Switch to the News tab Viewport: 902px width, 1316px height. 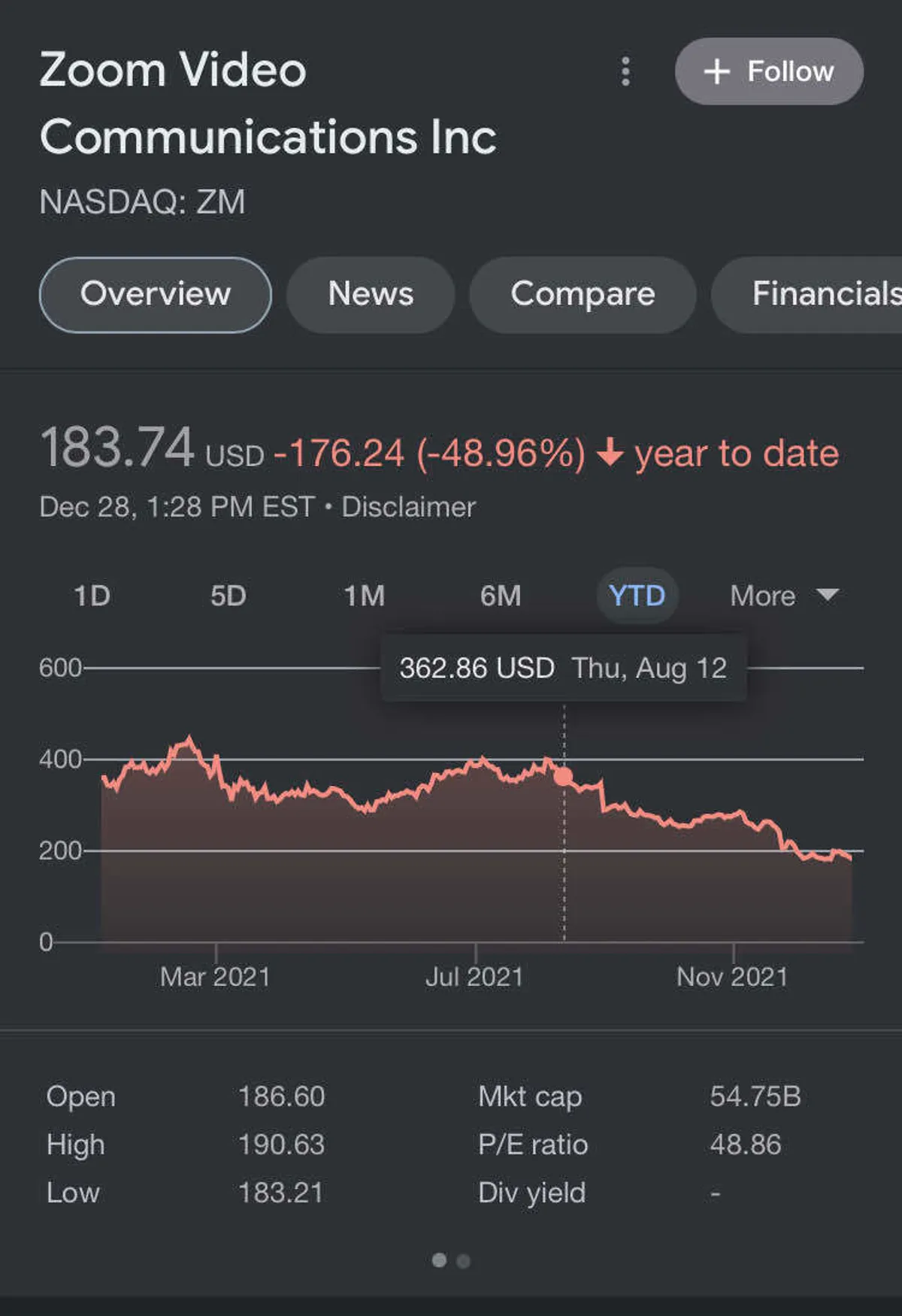(x=371, y=294)
